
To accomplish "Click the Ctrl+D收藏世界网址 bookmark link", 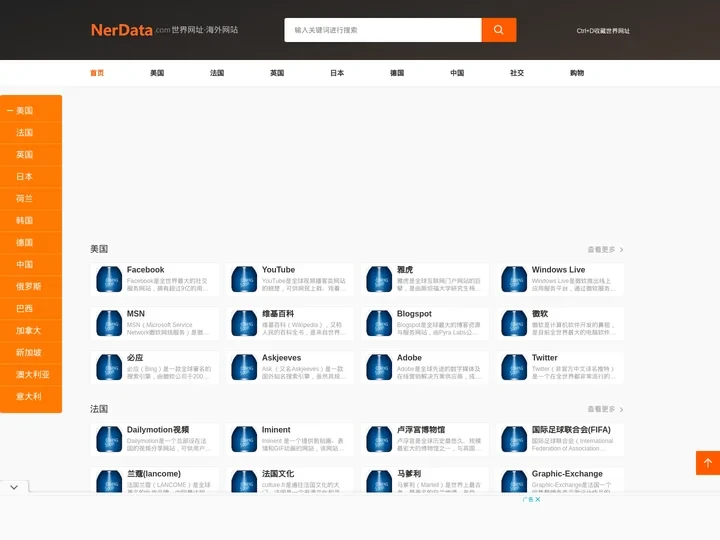I will click(x=603, y=31).
